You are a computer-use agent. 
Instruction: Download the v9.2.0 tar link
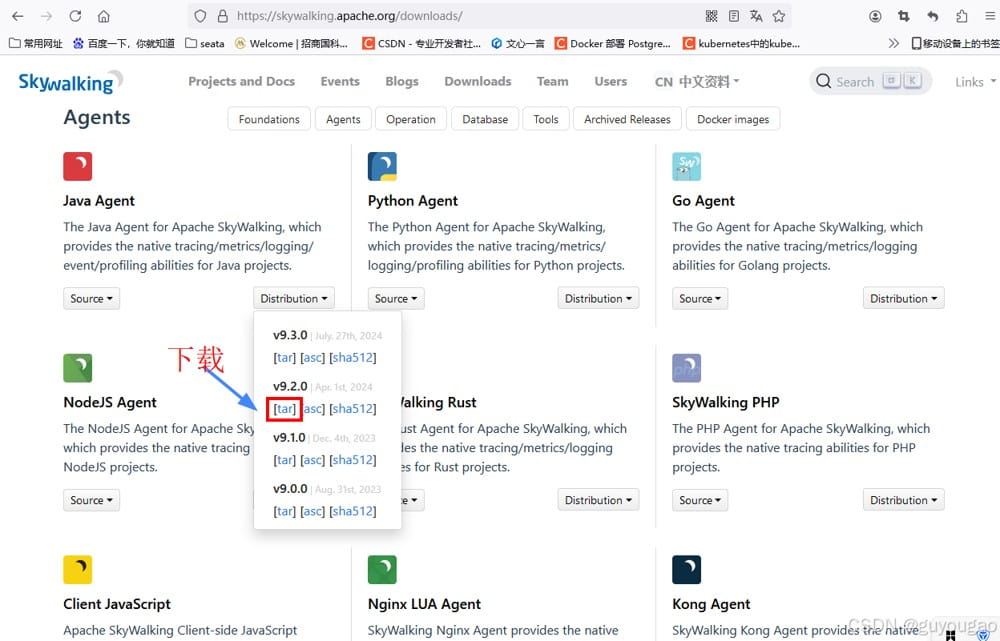(x=284, y=409)
